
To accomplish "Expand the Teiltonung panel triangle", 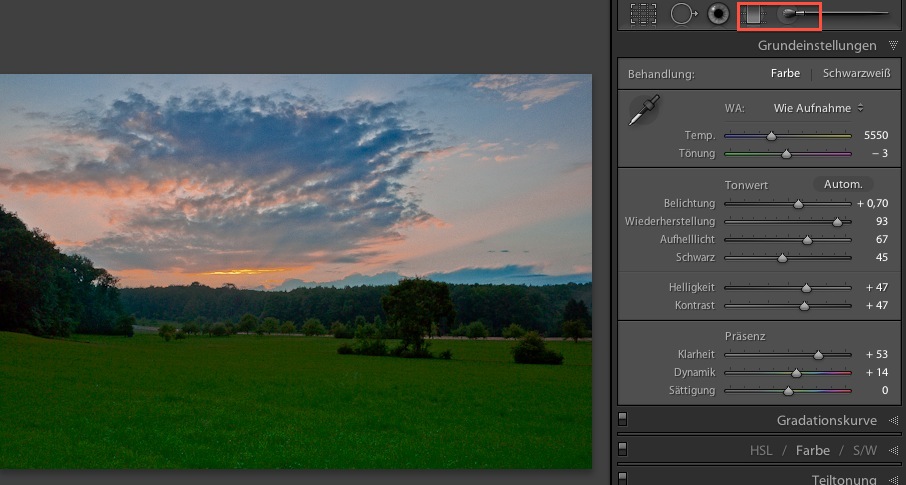I will pyautogui.click(x=892, y=480).
